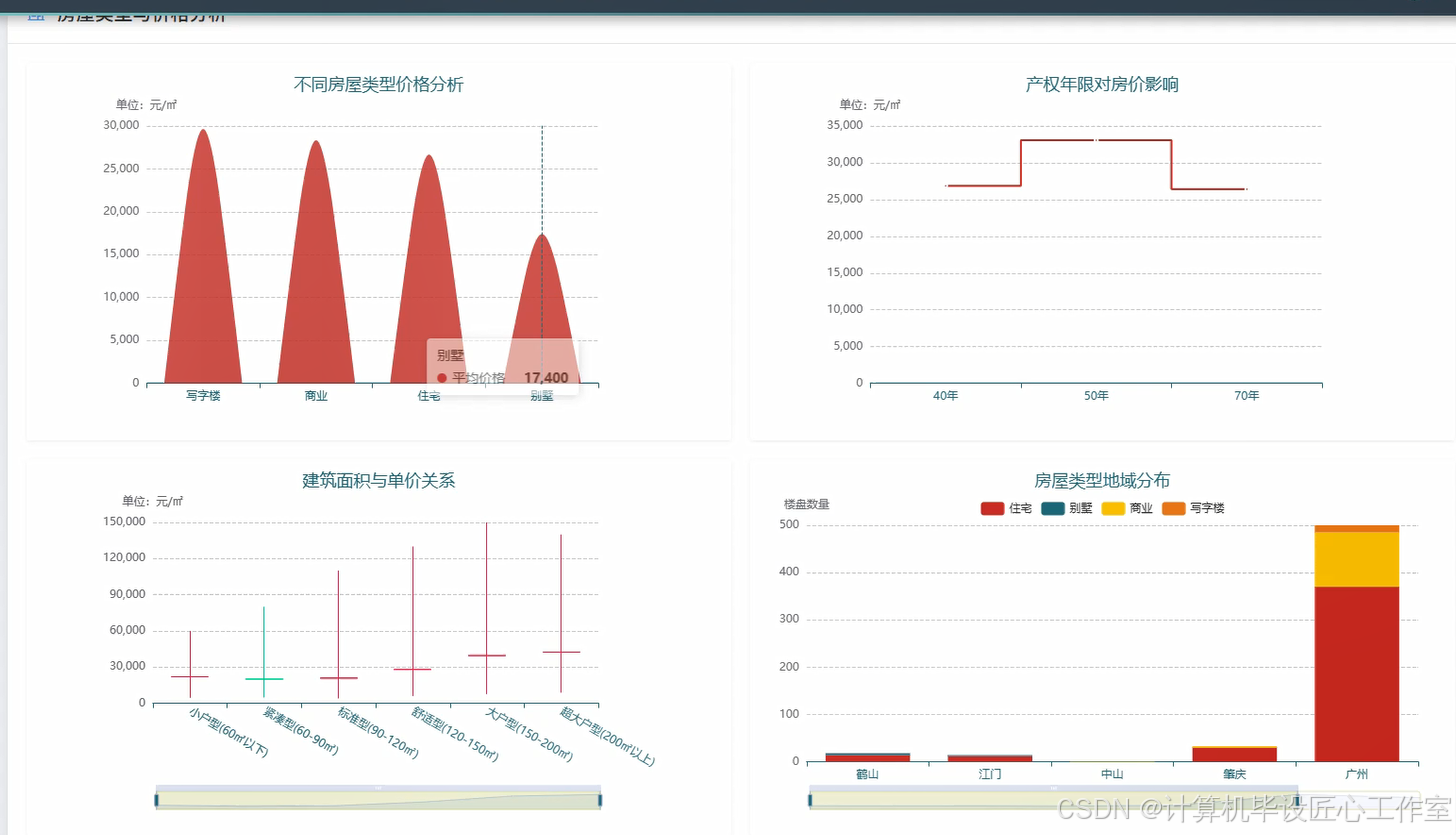Click the 舒适型(120-150㎡) axis label
This screenshot has width=1456, height=835.
click(456, 735)
